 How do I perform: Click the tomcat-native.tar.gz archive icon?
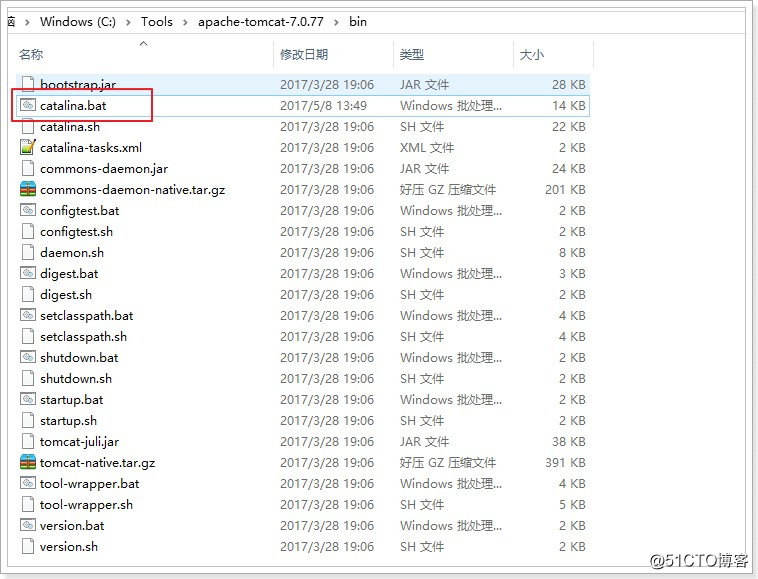tap(28, 463)
